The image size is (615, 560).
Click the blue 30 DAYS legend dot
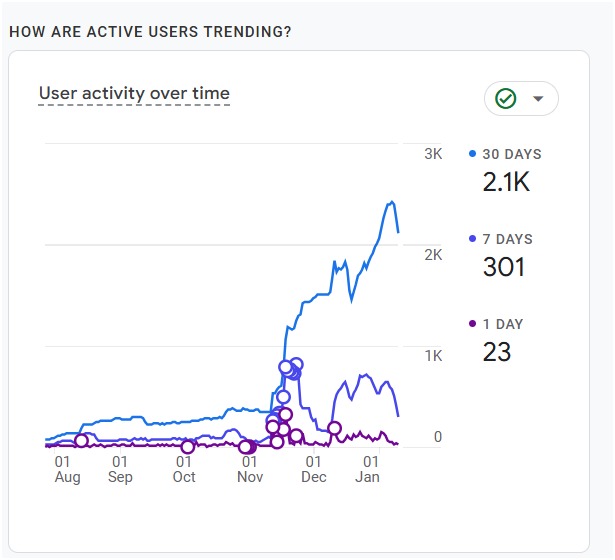(x=473, y=154)
